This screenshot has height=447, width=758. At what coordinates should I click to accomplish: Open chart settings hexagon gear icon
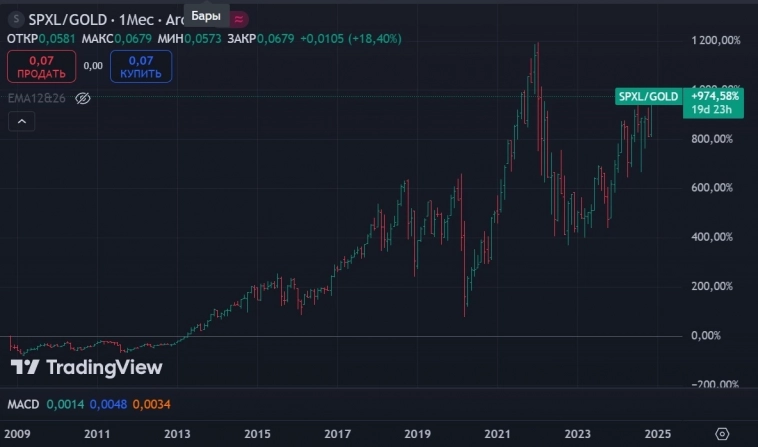click(x=722, y=434)
